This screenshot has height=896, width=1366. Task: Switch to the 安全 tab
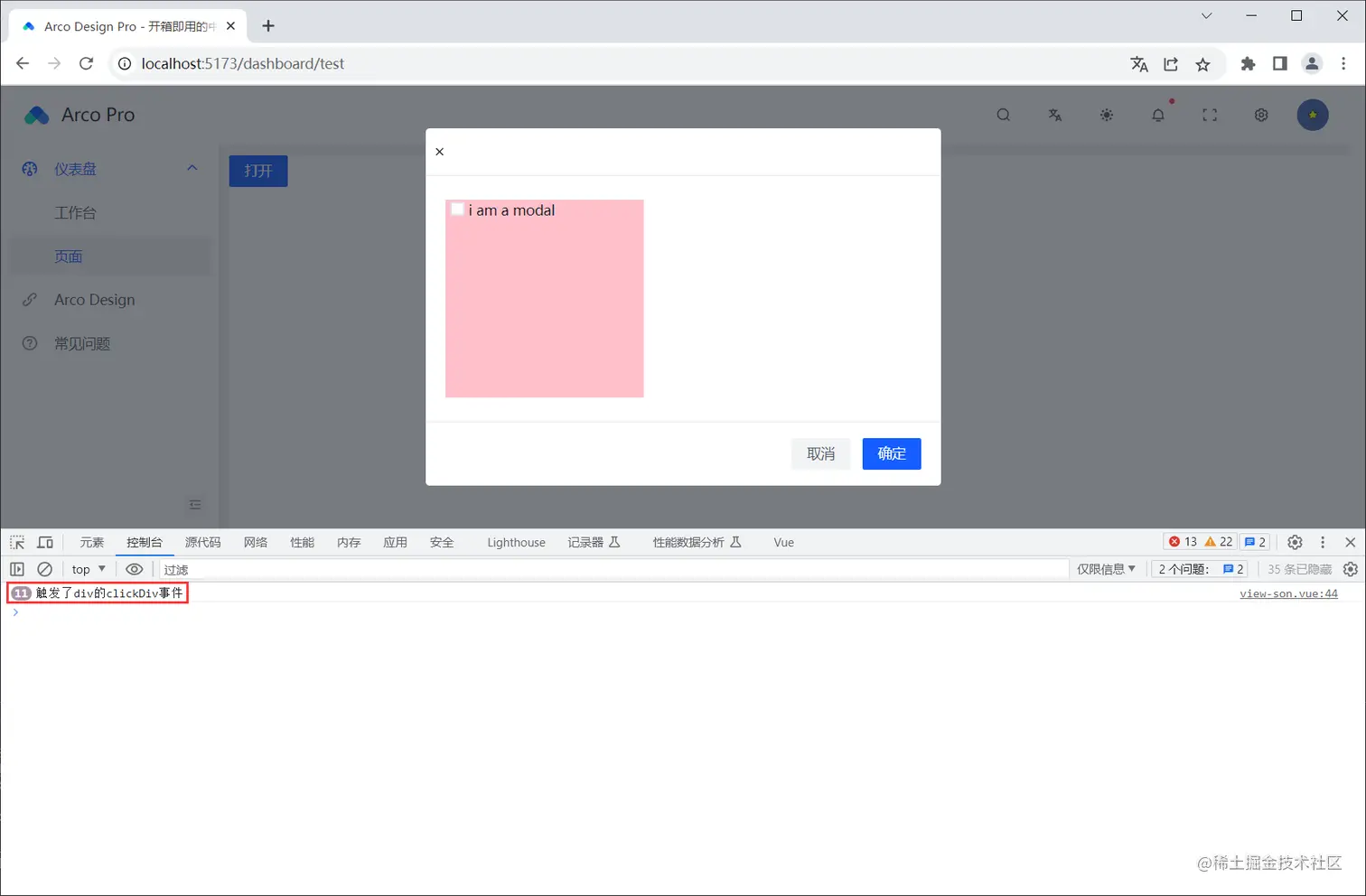coord(442,542)
